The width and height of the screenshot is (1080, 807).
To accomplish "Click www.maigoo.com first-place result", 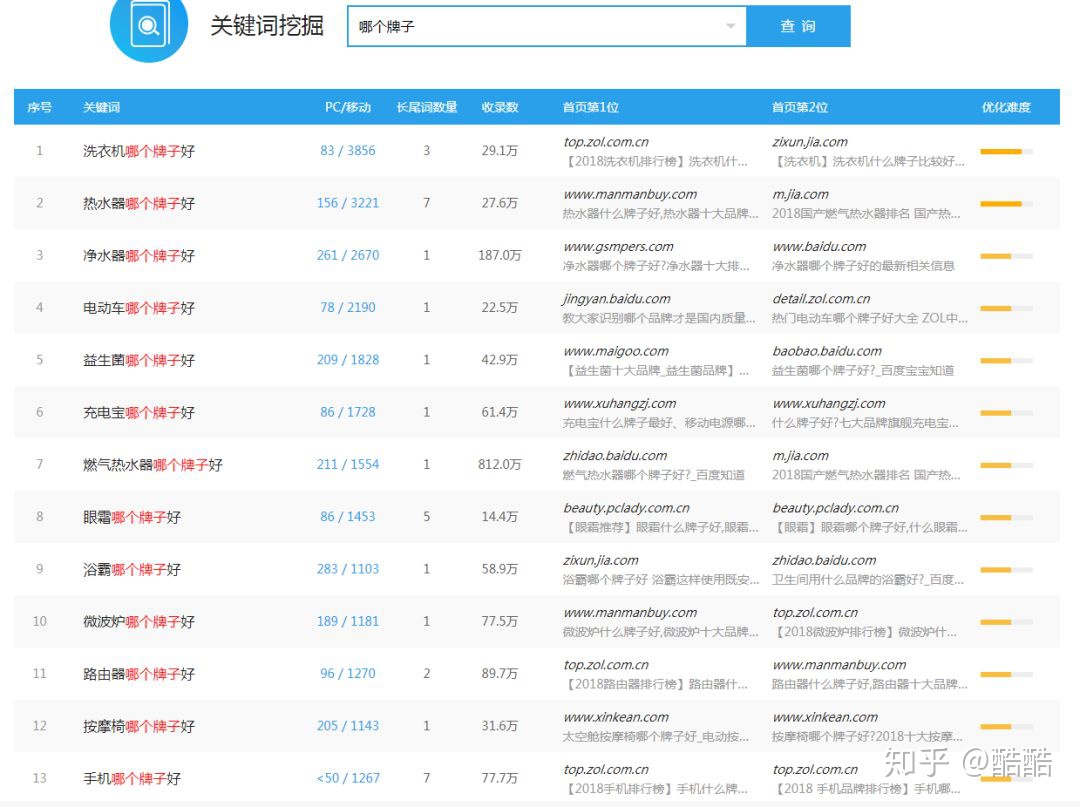I will [x=616, y=351].
